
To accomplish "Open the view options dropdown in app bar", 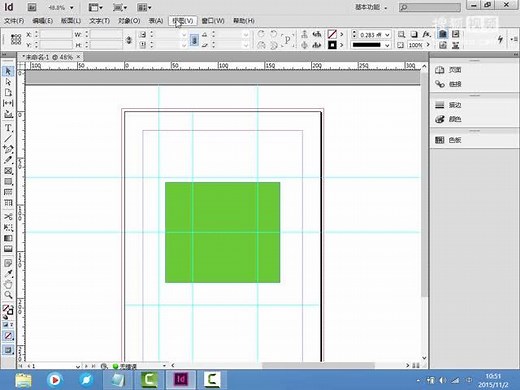I will [96, 7].
